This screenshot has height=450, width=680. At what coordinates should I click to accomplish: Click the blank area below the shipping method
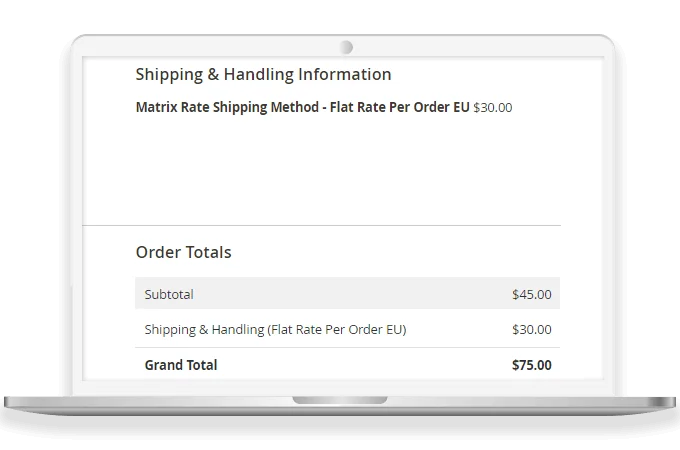322,165
